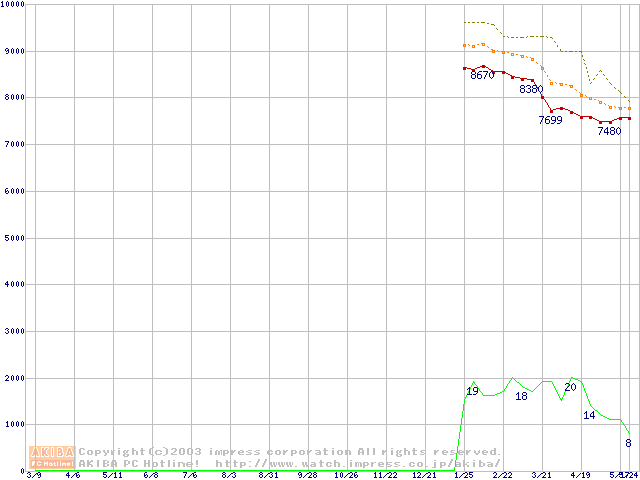Click the final green value label 8
The image size is (640, 480).
628,443
